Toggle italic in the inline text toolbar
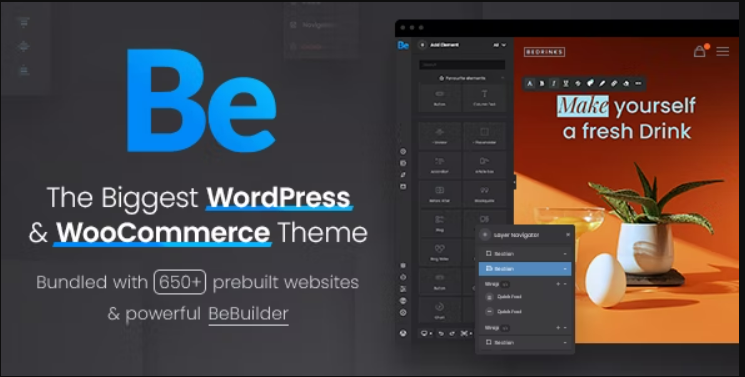 pos(554,83)
